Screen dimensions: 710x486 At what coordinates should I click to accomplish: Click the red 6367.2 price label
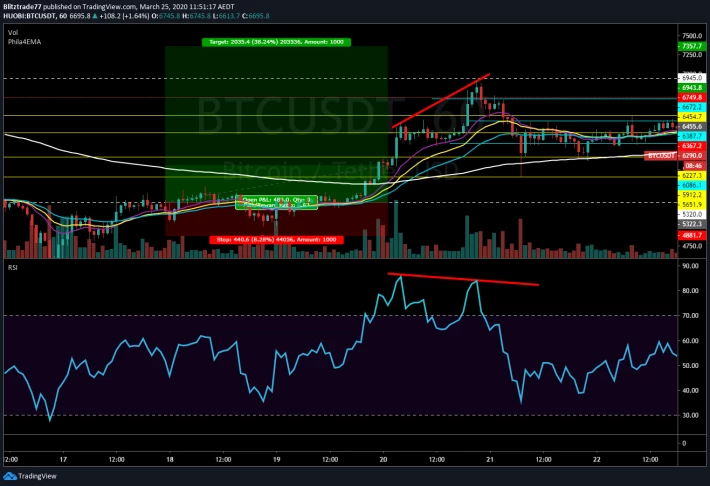pos(691,146)
